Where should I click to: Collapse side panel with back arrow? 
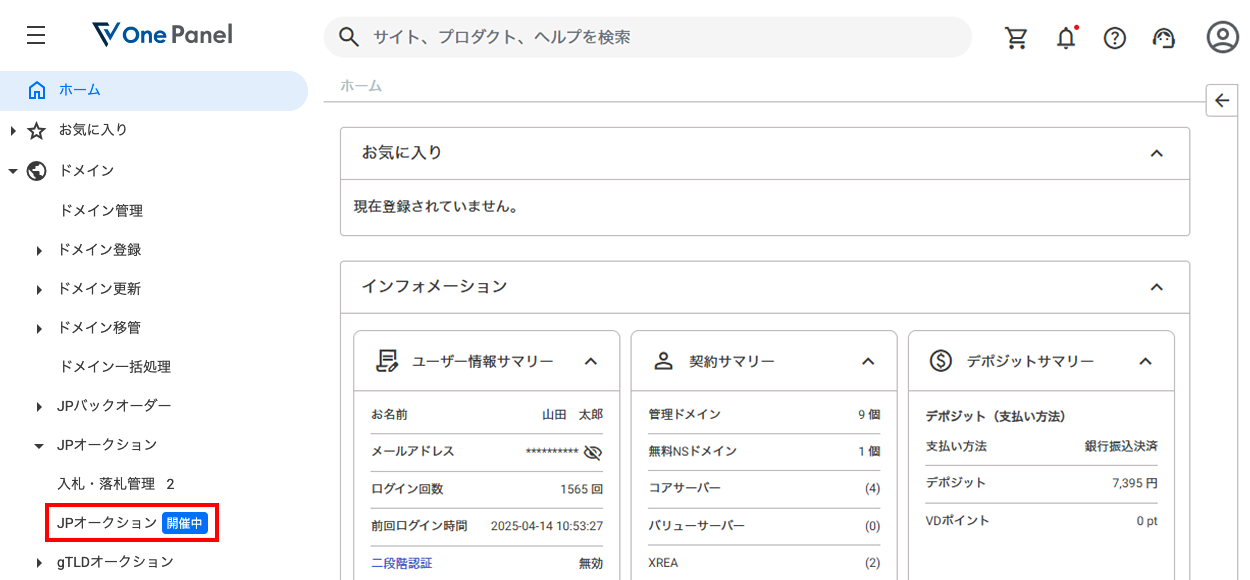(x=1221, y=101)
